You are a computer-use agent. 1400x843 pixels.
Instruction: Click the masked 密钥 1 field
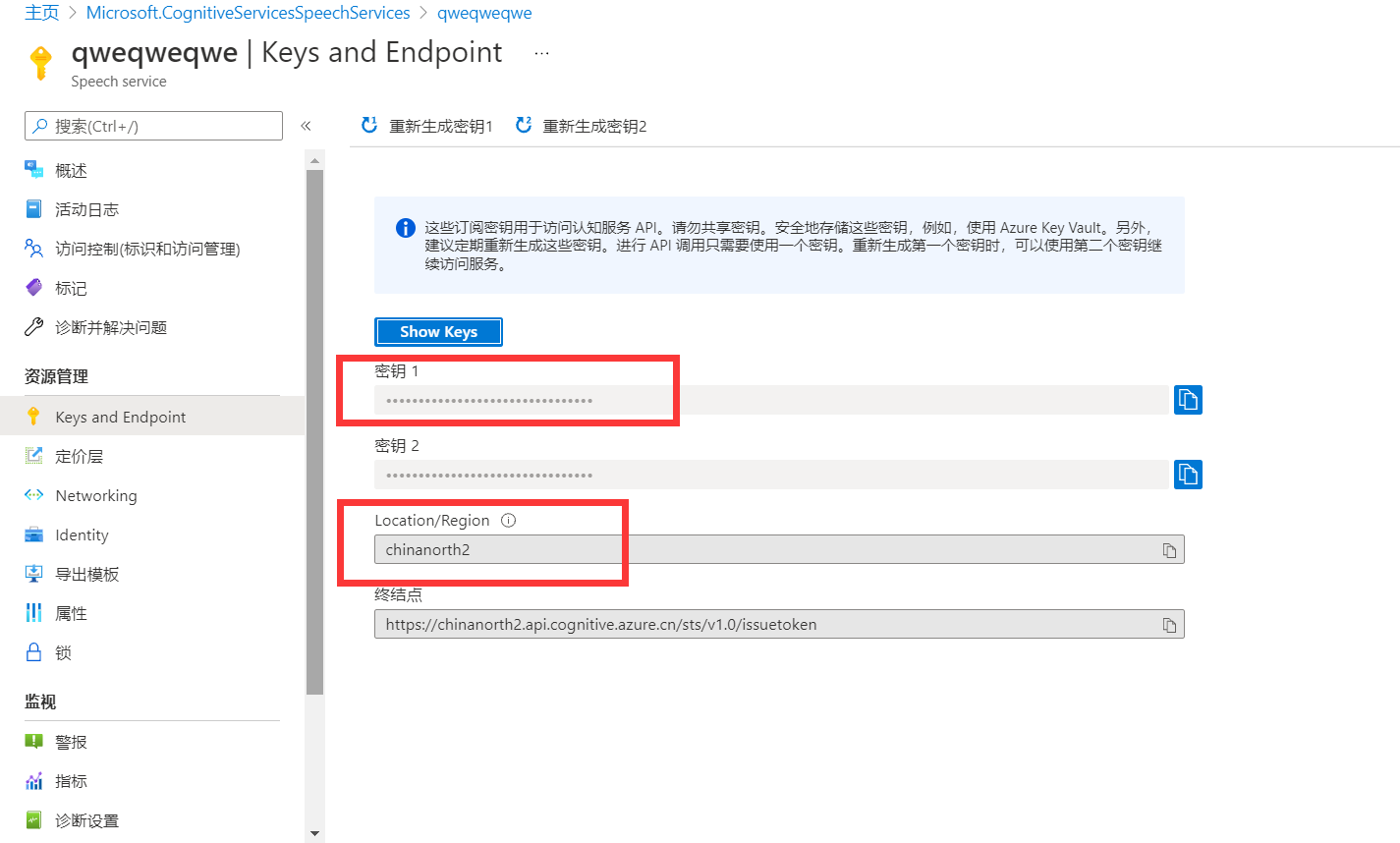click(771, 400)
